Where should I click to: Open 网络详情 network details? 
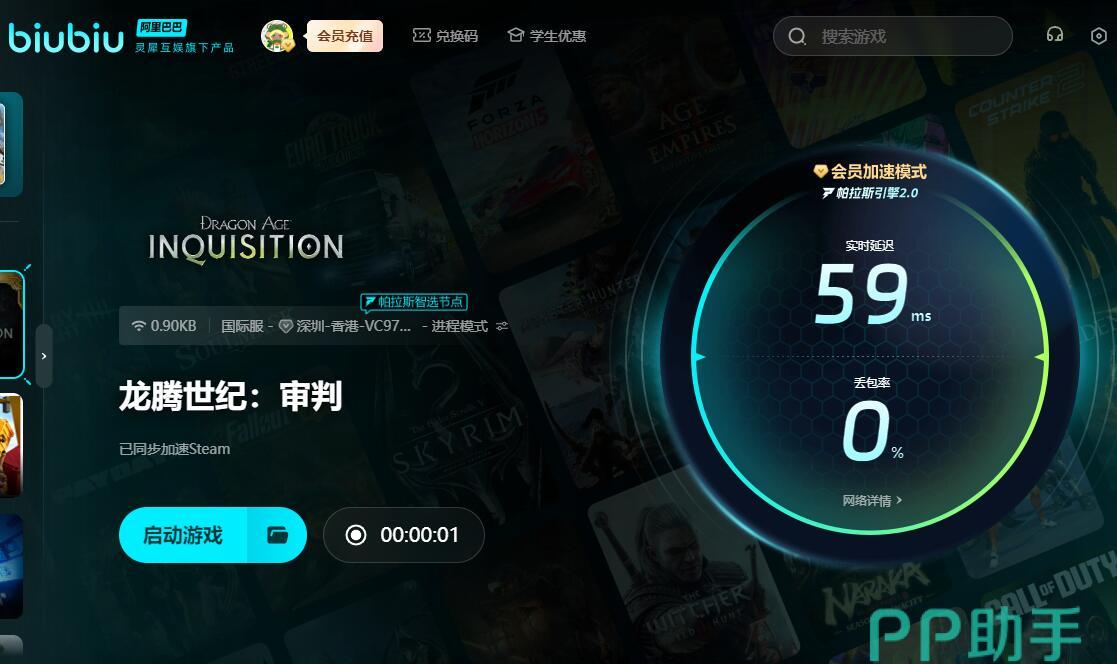coord(872,501)
